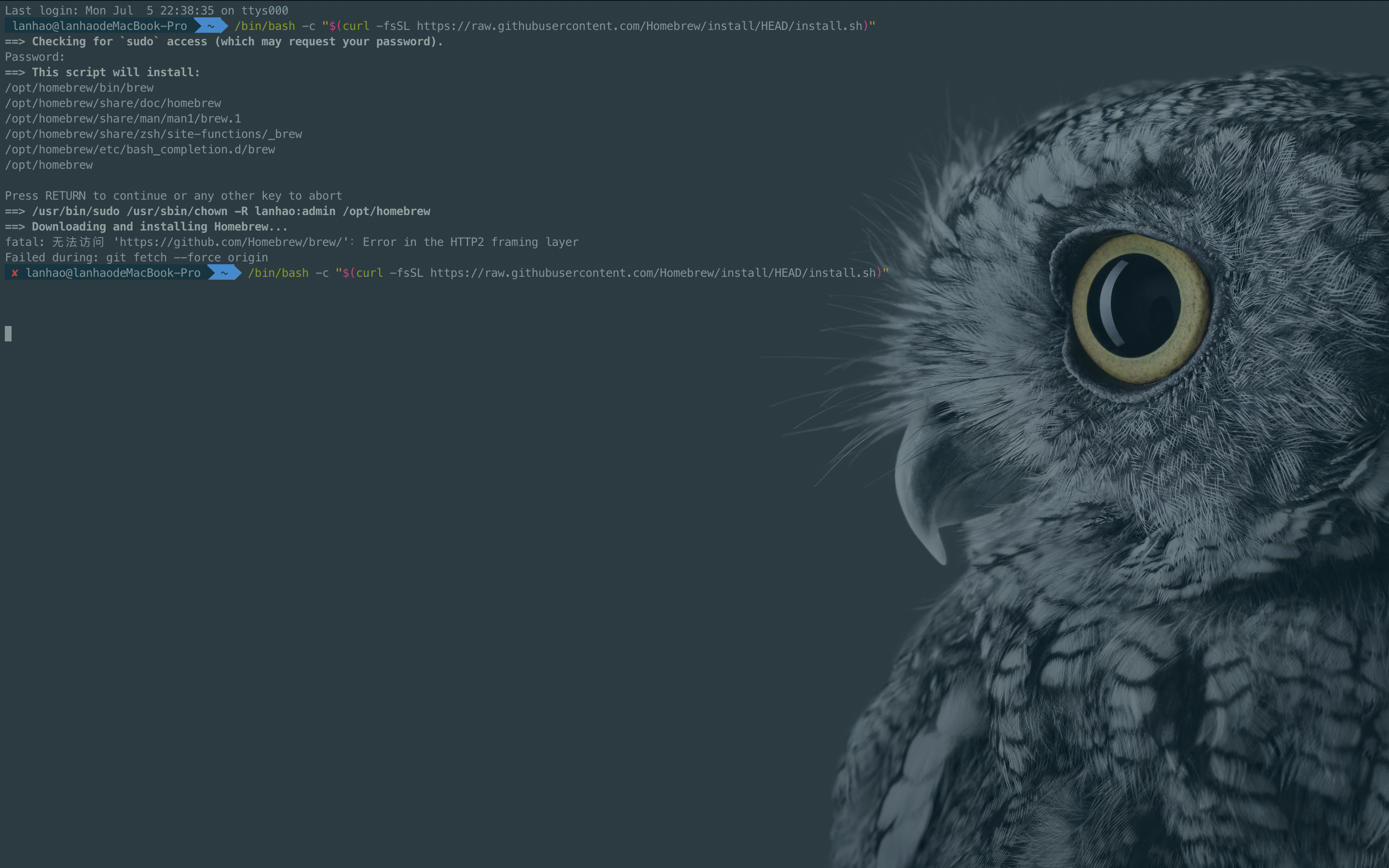Click the red X error status icon
Image resolution: width=1389 pixels, height=868 pixels.
click(x=14, y=273)
